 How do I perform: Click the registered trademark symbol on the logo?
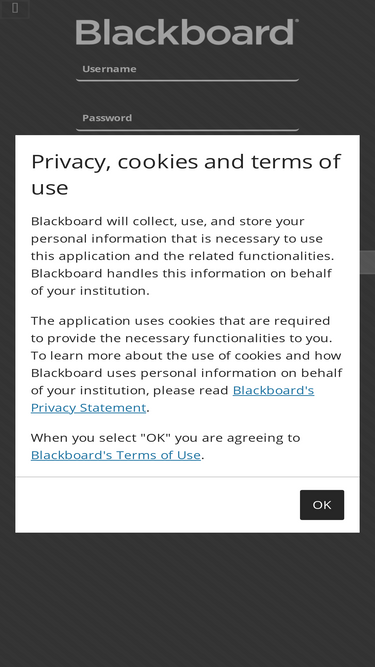(x=296, y=20)
